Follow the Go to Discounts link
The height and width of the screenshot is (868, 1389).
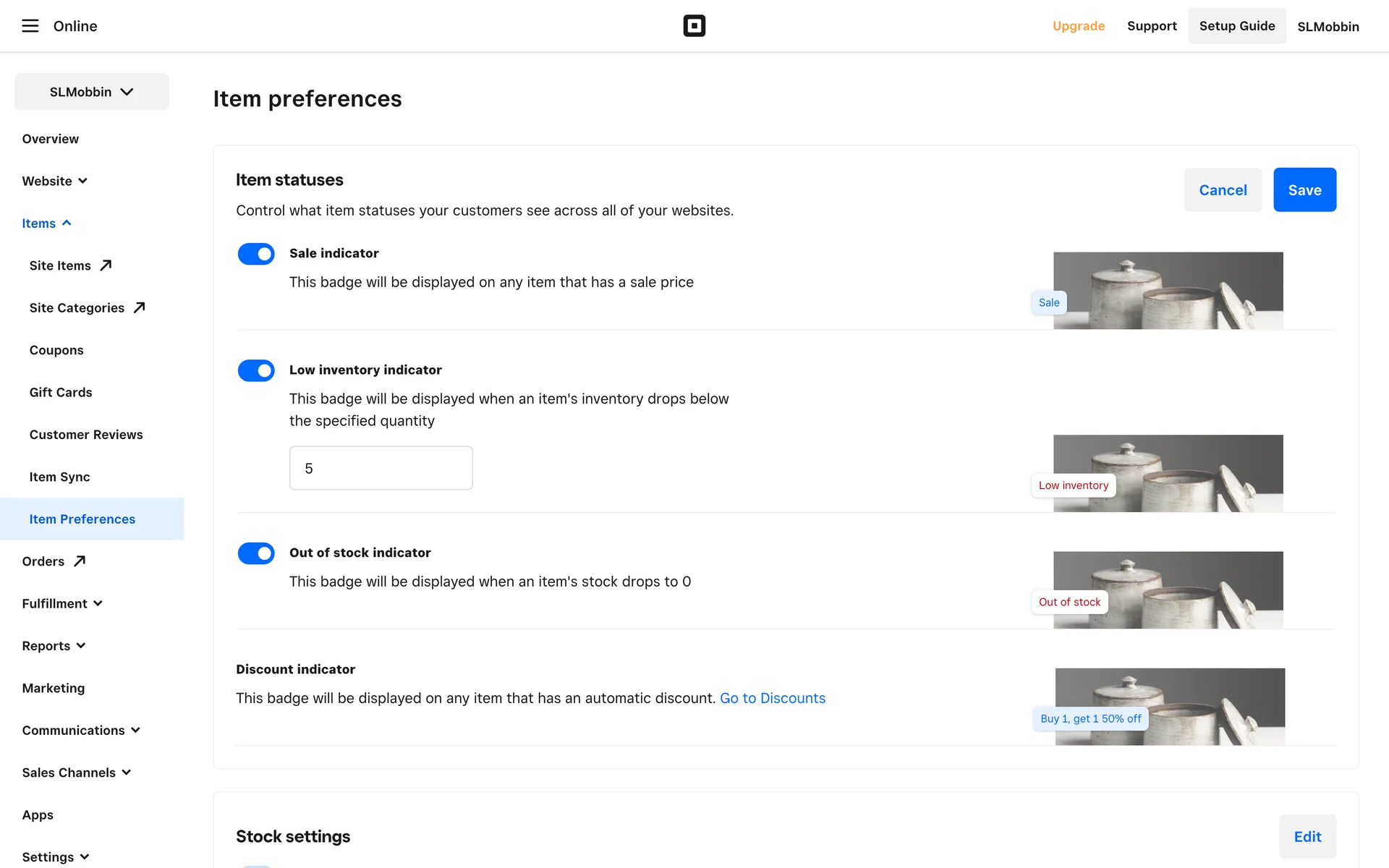pos(772,698)
